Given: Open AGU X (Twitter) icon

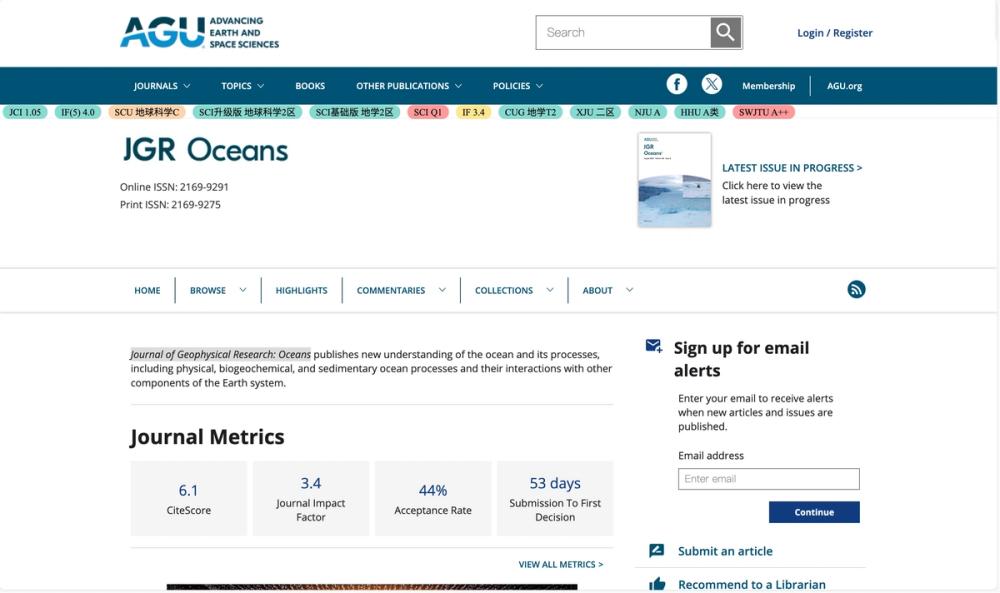Looking at the screenshot, I should pyautogui.click(x=712, y=84).
